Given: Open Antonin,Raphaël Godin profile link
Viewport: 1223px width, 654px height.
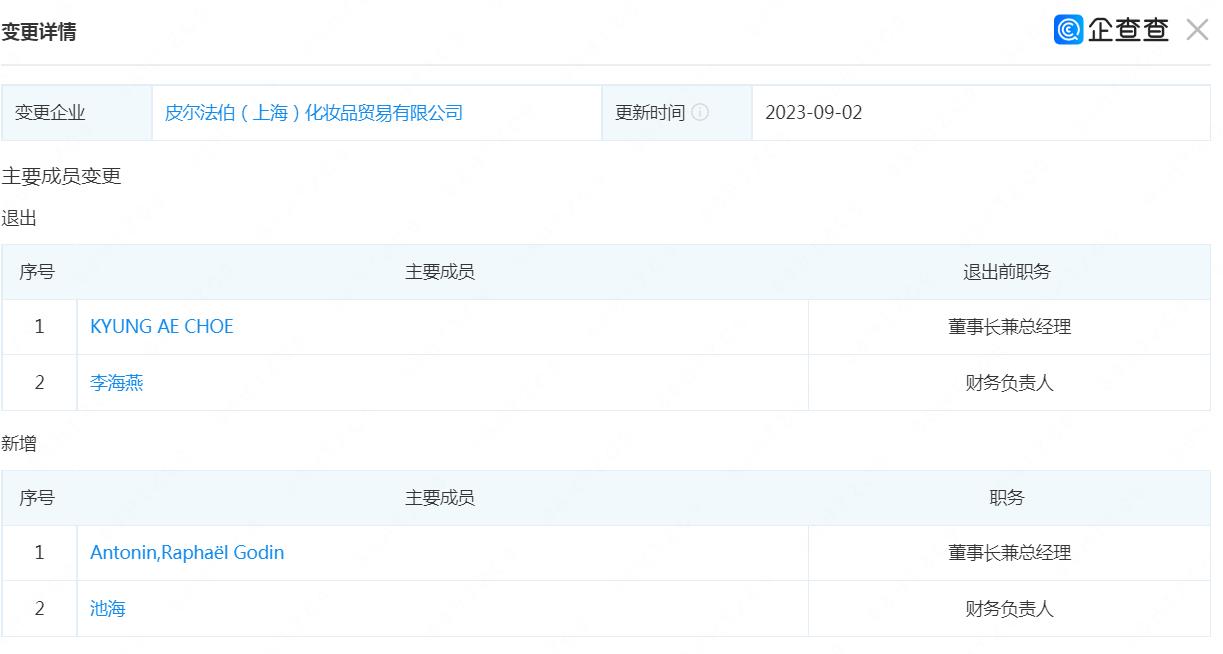Looking at the screenshot, I should 187,553.
